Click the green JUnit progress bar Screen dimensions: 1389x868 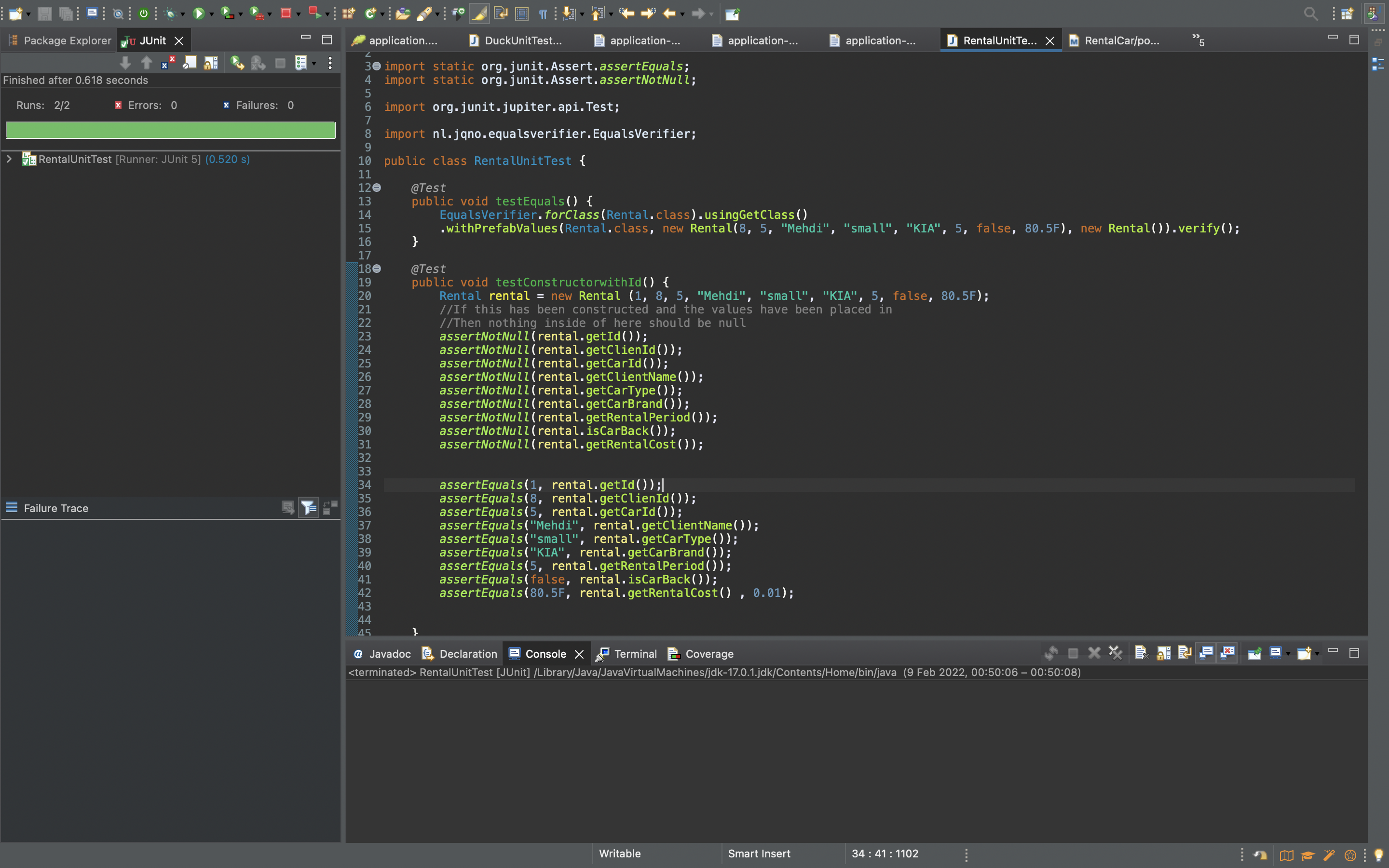click(x=170, y=130)
